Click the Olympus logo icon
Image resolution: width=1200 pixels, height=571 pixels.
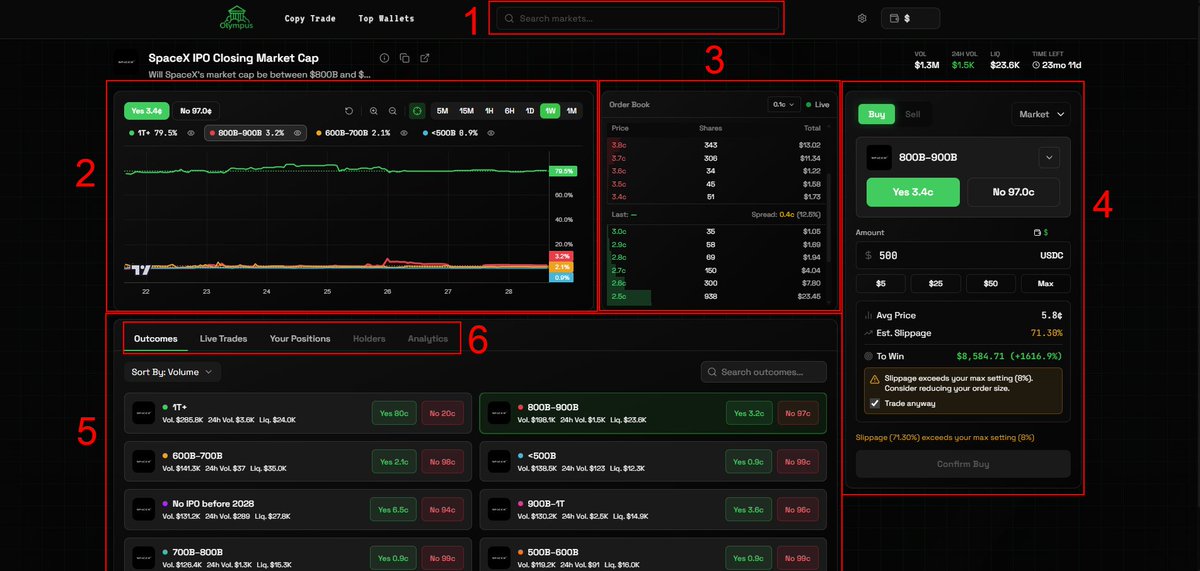point(237,17)
